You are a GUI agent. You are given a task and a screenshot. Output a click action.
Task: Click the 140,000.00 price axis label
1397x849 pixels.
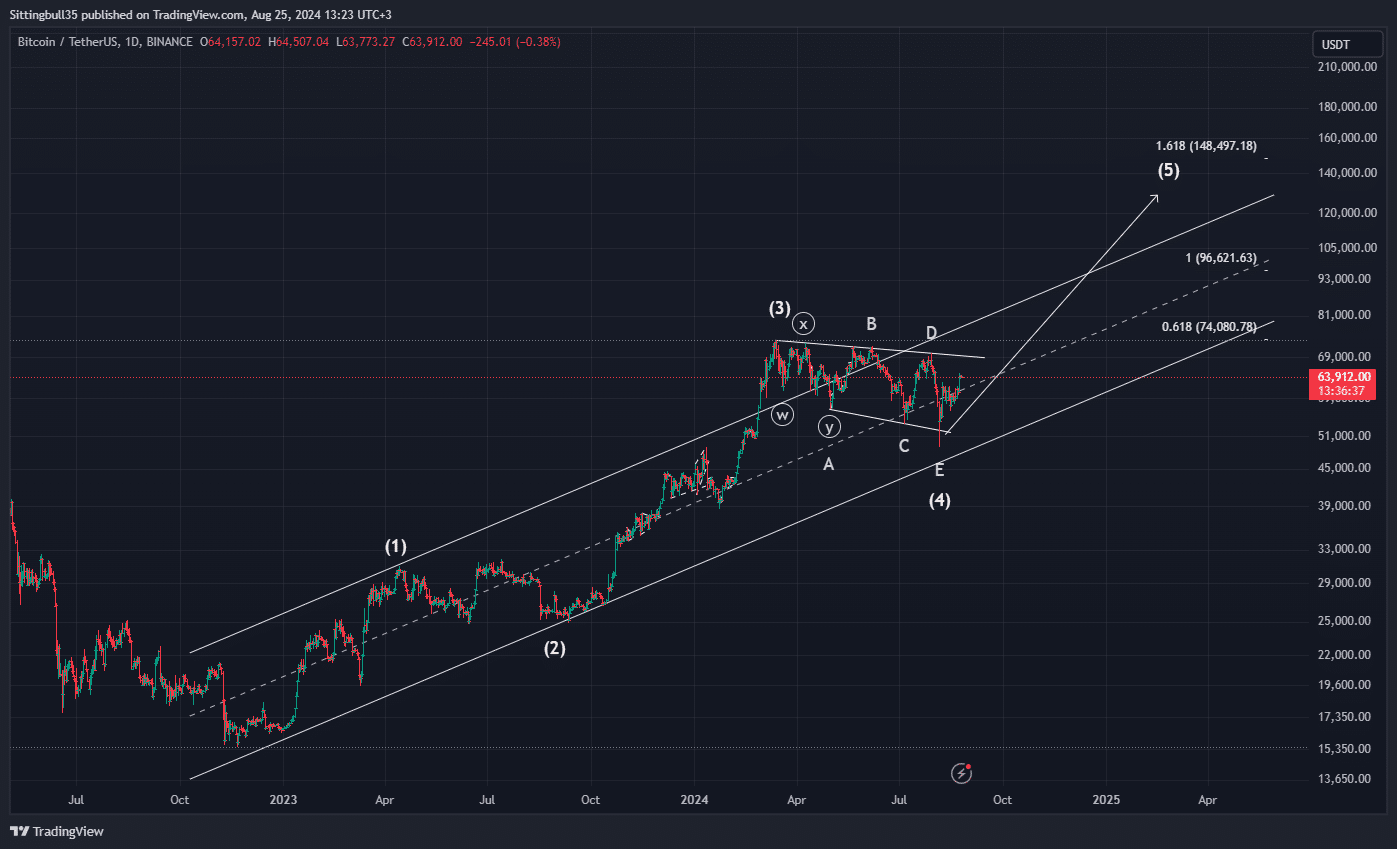click(x=1349, y=172)
